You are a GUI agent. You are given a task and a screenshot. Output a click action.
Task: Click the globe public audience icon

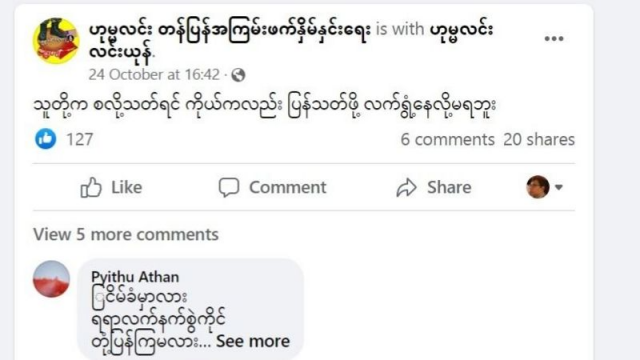click(x=238, y=75)
